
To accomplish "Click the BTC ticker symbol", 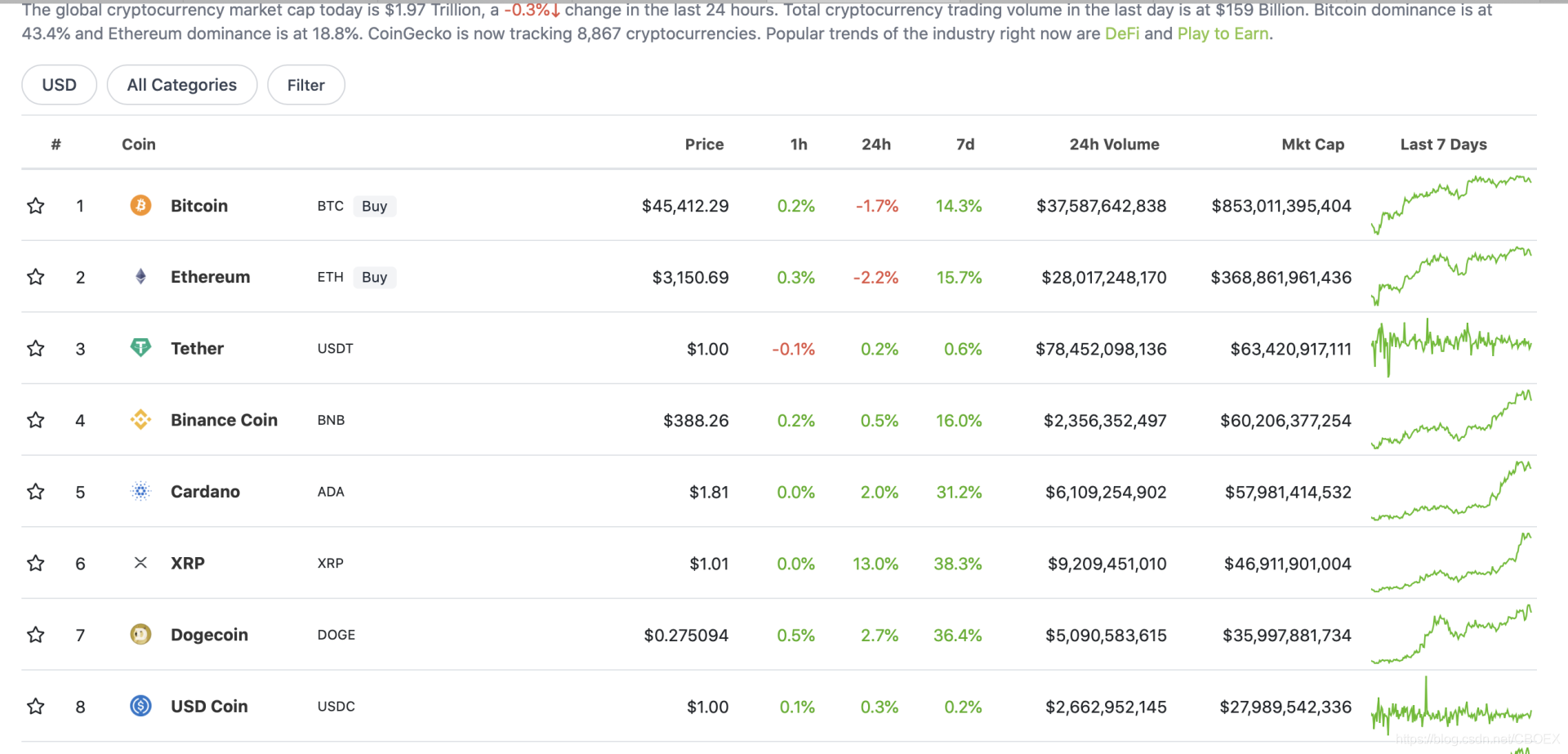I will pos(331,206).
